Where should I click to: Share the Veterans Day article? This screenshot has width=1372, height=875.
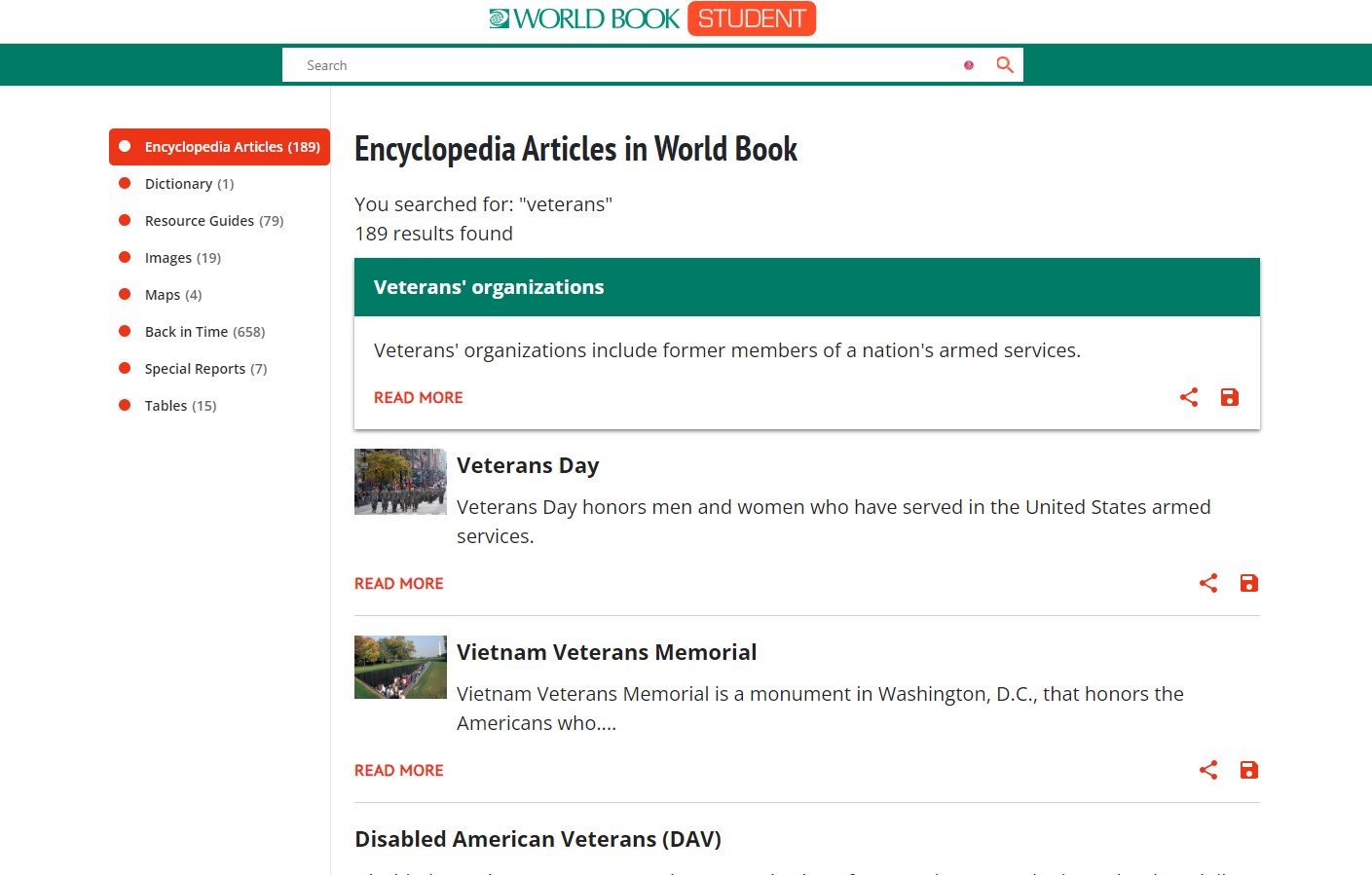point(1208,583)
